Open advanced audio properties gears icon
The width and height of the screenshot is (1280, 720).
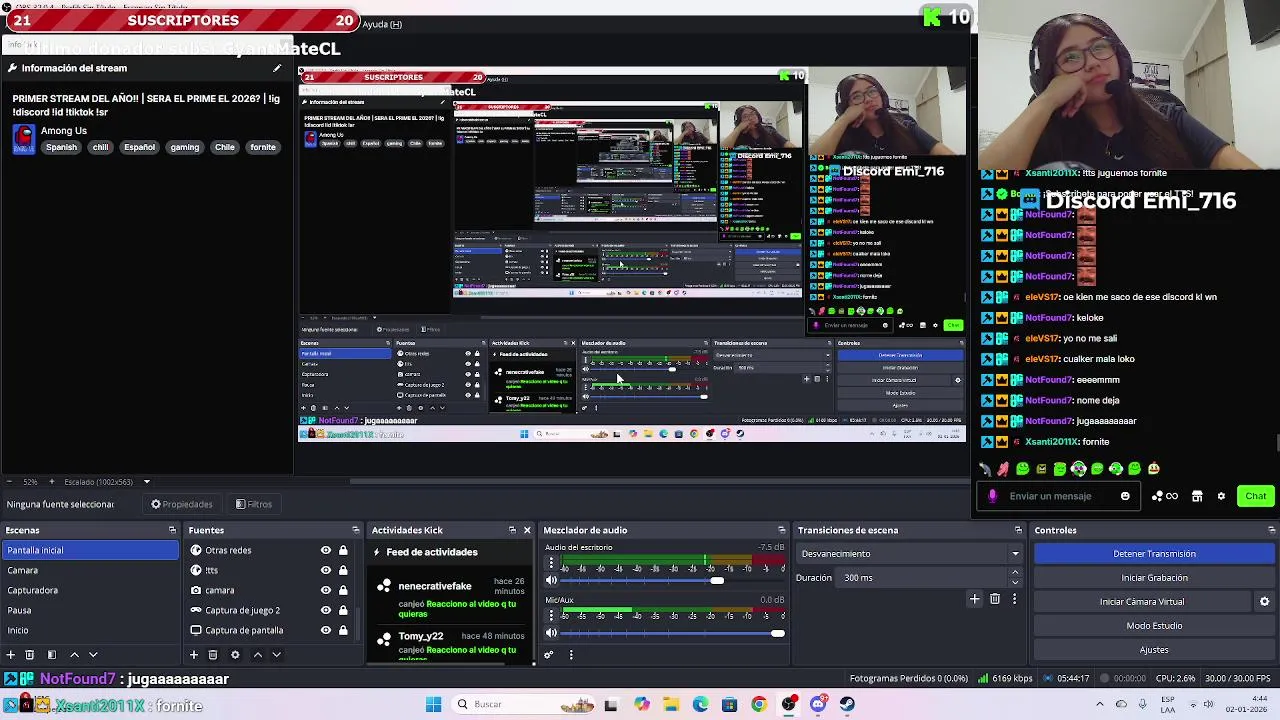tap(549, 655)
